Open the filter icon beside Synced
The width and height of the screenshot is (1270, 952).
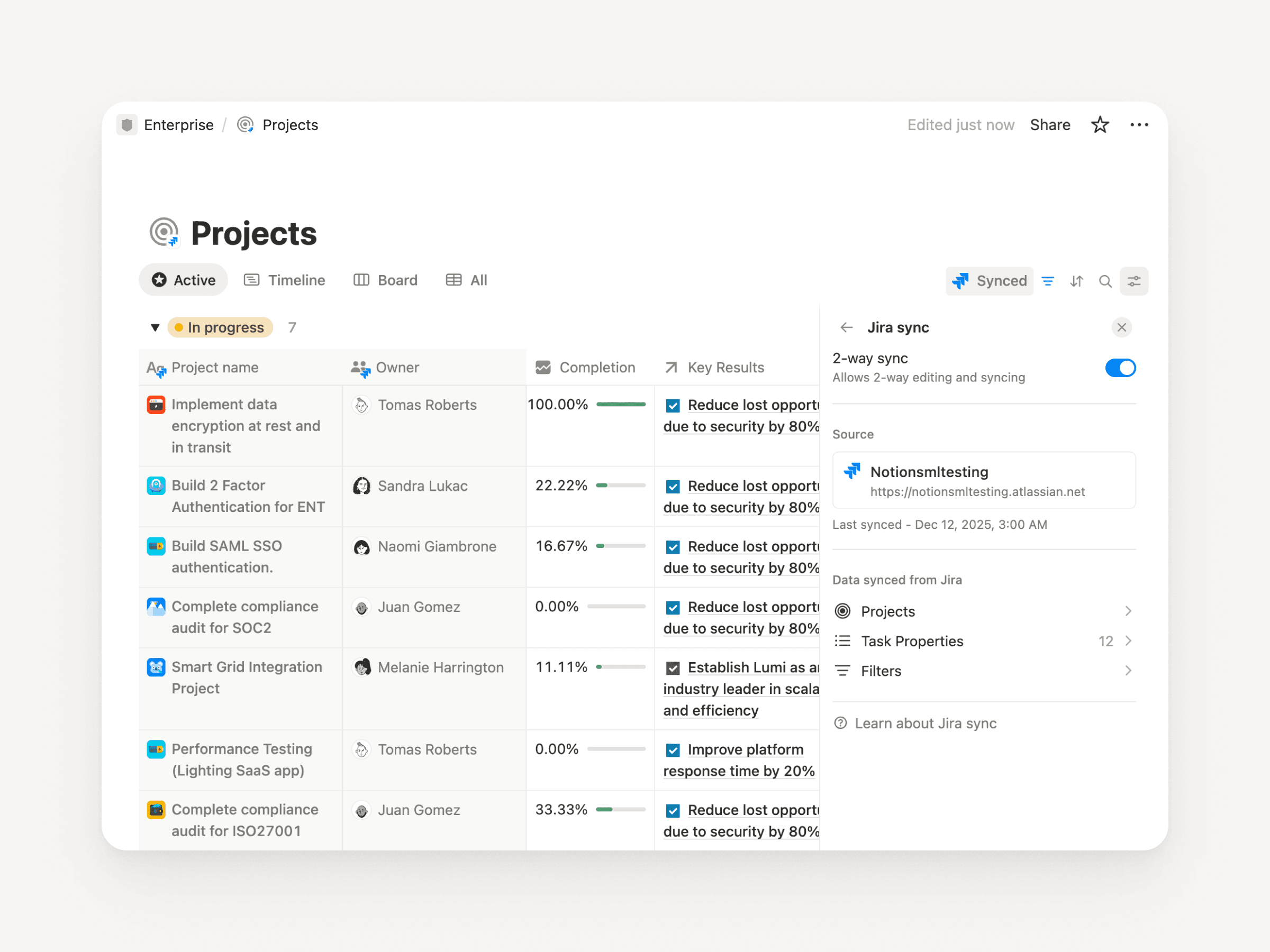tap(1048, 281)
